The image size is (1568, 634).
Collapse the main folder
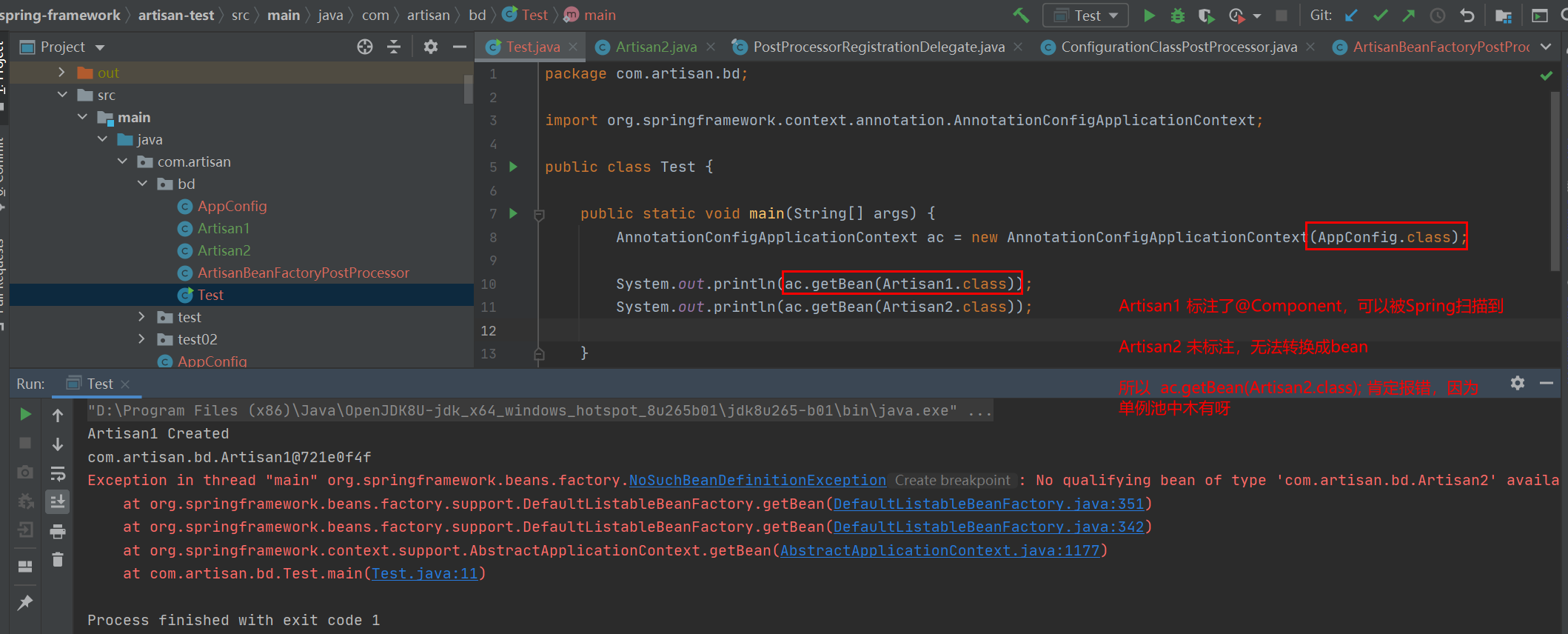click(82, 117)
